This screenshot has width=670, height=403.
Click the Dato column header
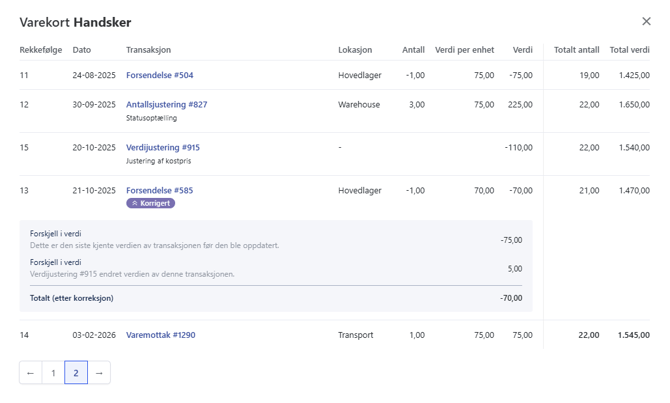point(82,49)
